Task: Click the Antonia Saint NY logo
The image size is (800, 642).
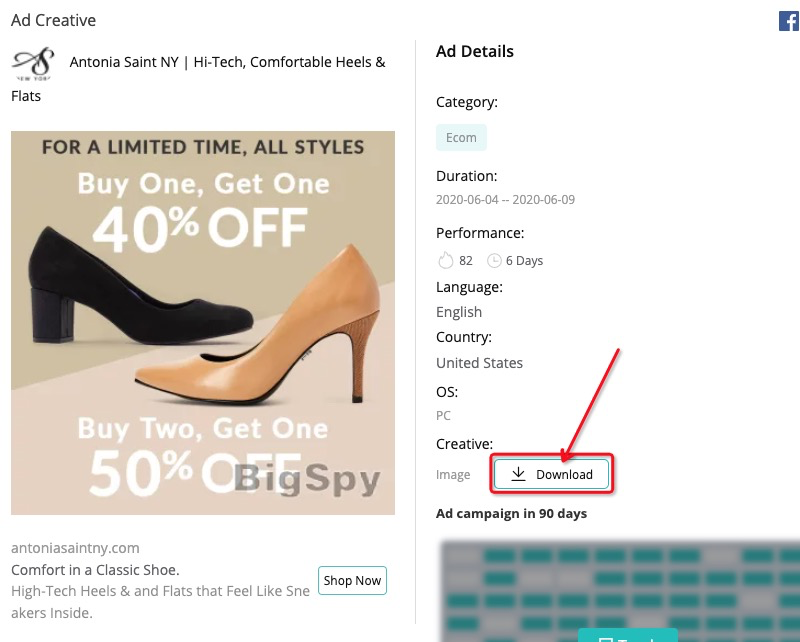Action: click(34, 63)
